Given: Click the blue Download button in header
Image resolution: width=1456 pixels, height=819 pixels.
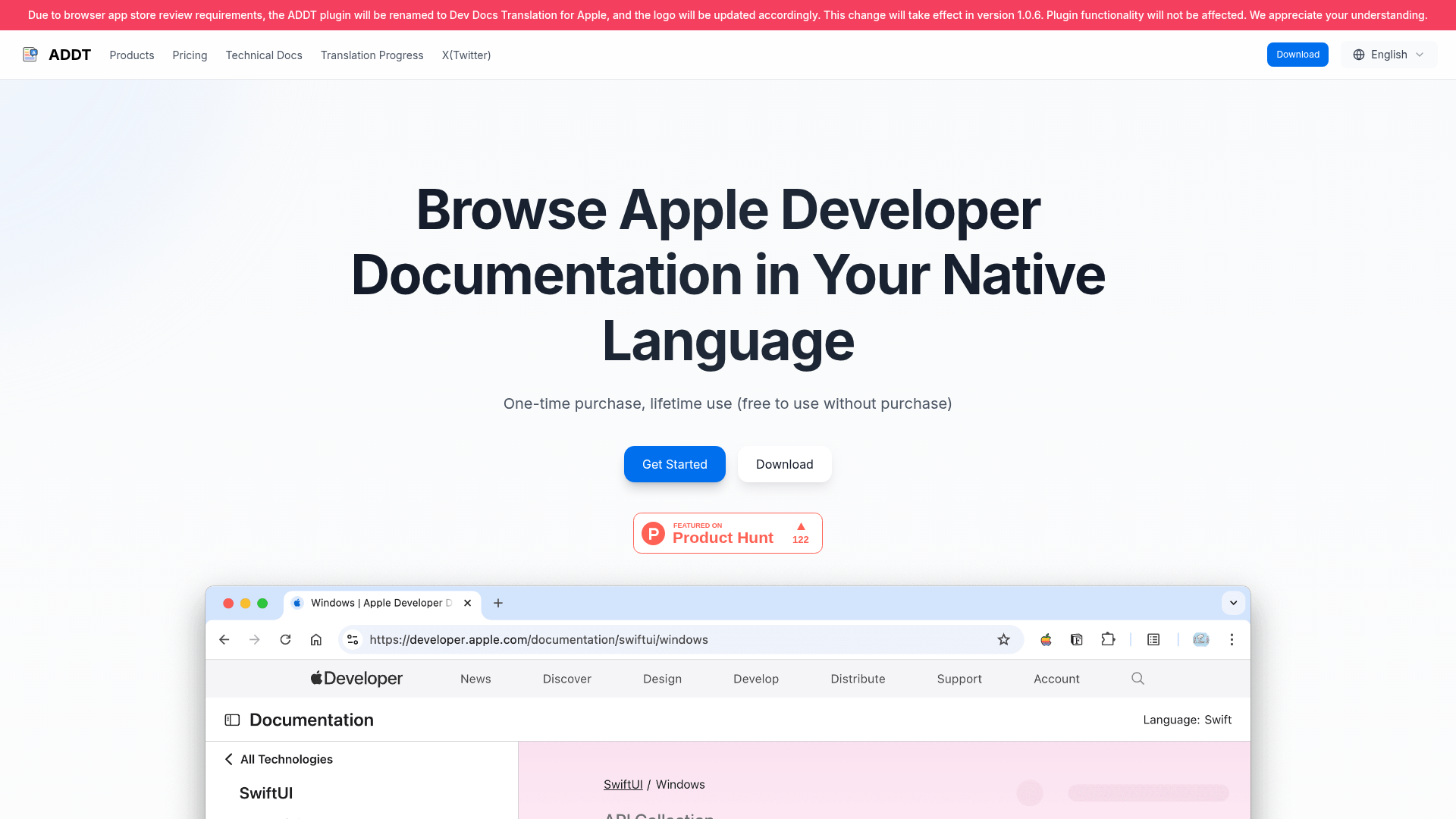Looking at the screenshot, I should 1298,55.
